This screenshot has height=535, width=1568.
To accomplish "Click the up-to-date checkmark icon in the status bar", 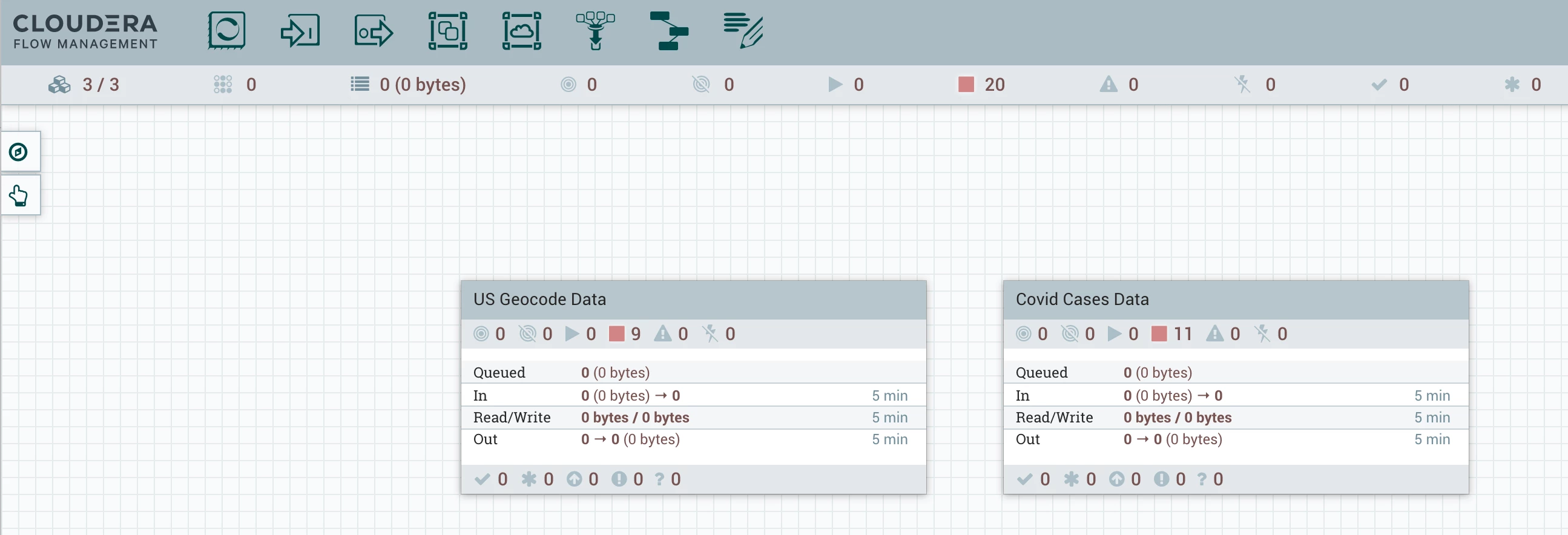I will [1379, 84].
